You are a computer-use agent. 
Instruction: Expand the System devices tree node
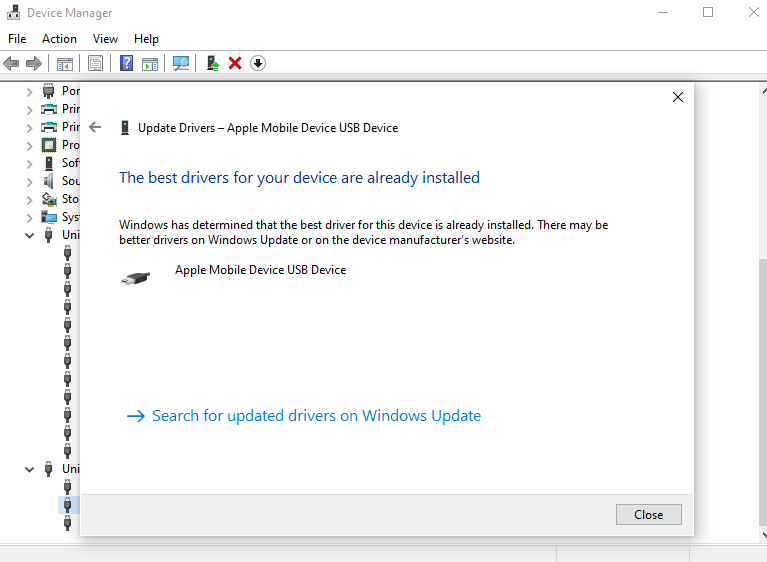(29, 218)
